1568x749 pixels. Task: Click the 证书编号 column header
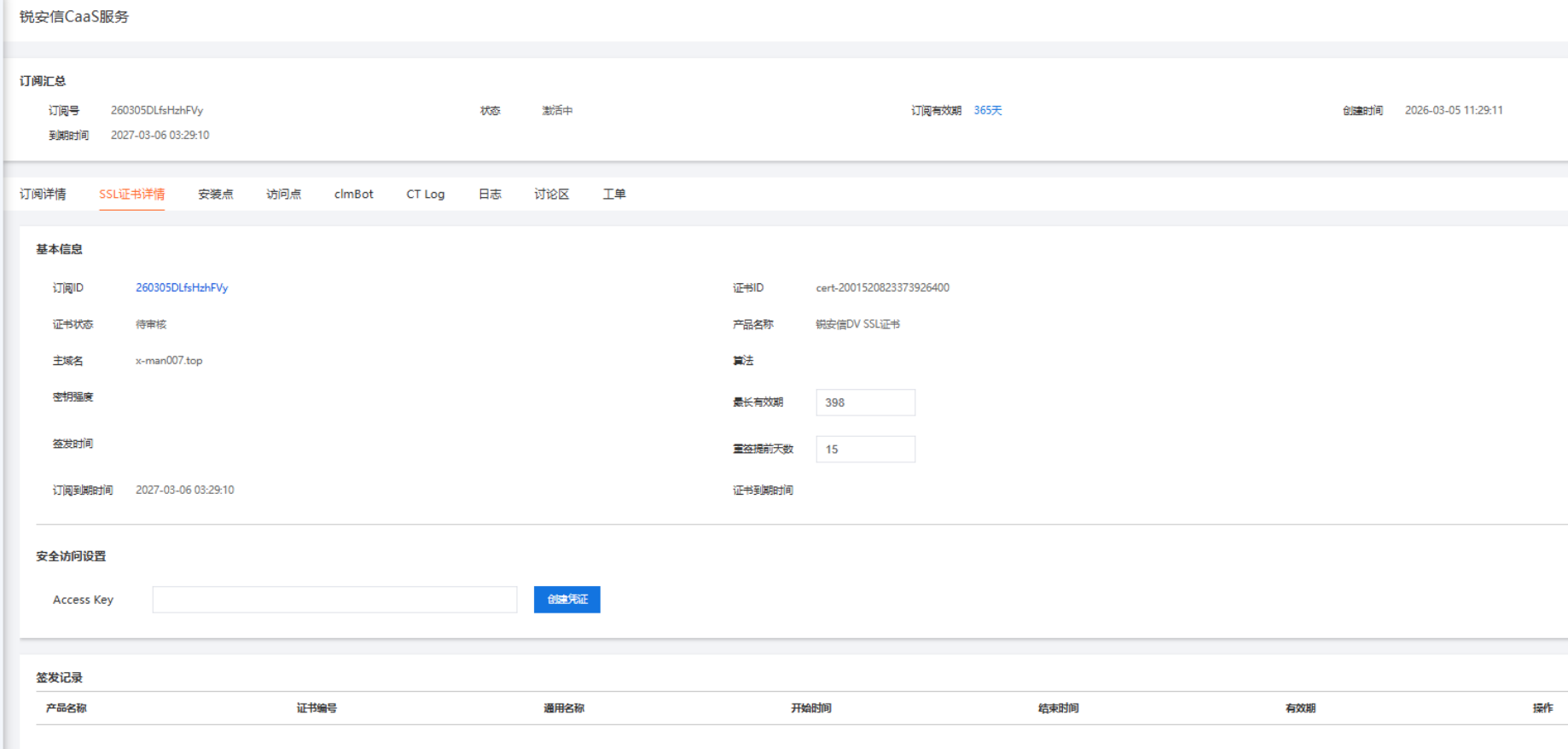[317, 708]
